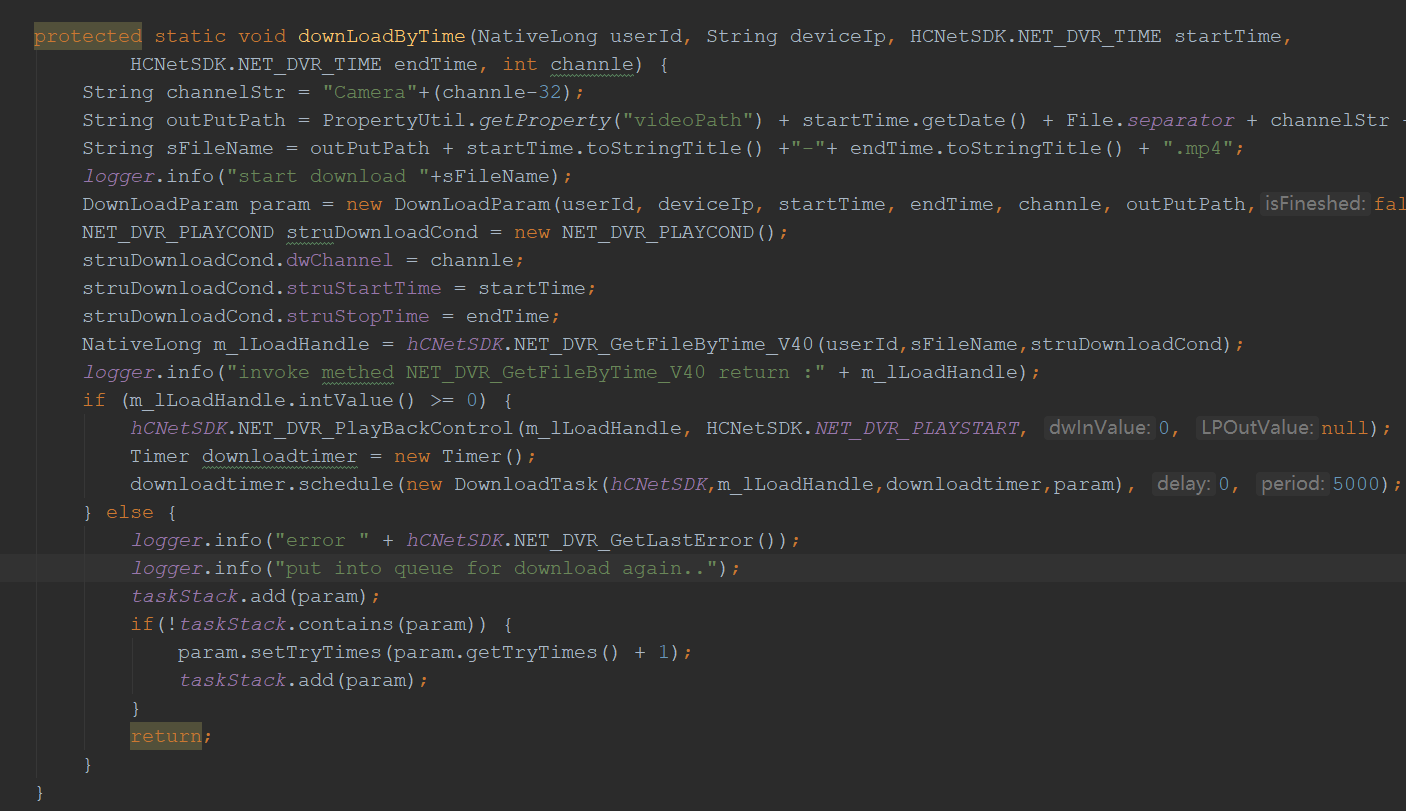Click the "null" argument value

1345,429
